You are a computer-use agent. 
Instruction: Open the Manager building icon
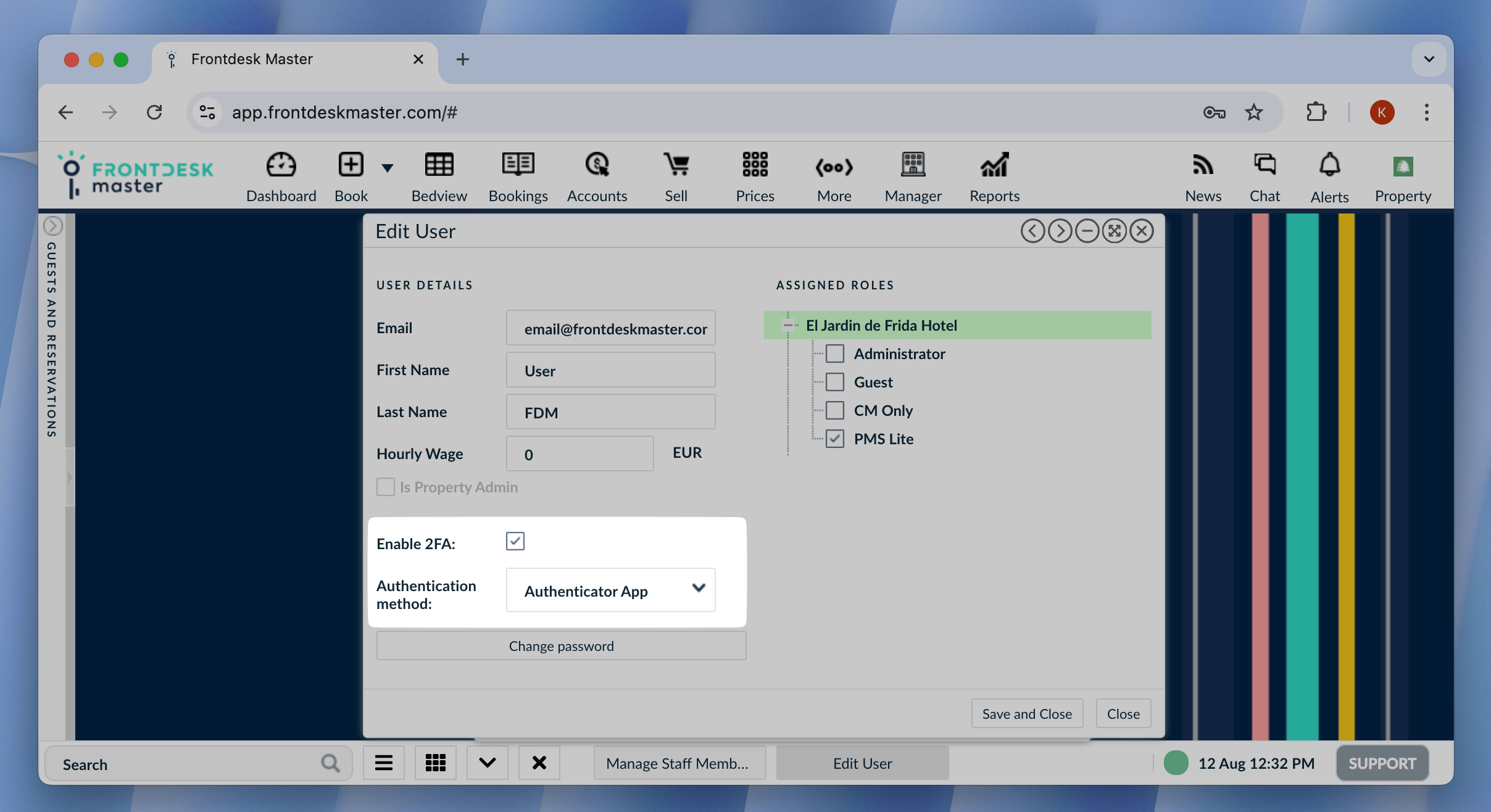point(913,165)
